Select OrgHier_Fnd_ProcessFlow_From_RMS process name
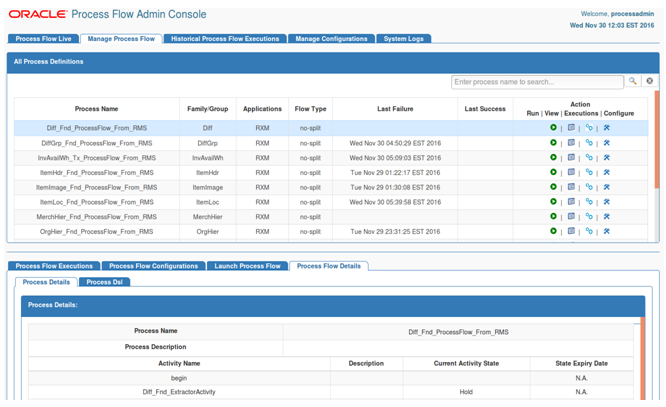 point(97,232)
